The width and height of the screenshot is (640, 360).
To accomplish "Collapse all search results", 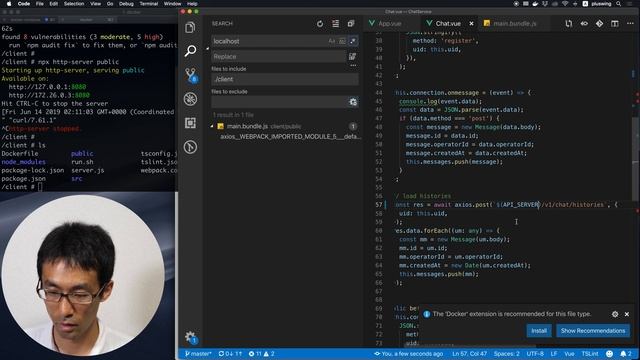I will (351, 24).
